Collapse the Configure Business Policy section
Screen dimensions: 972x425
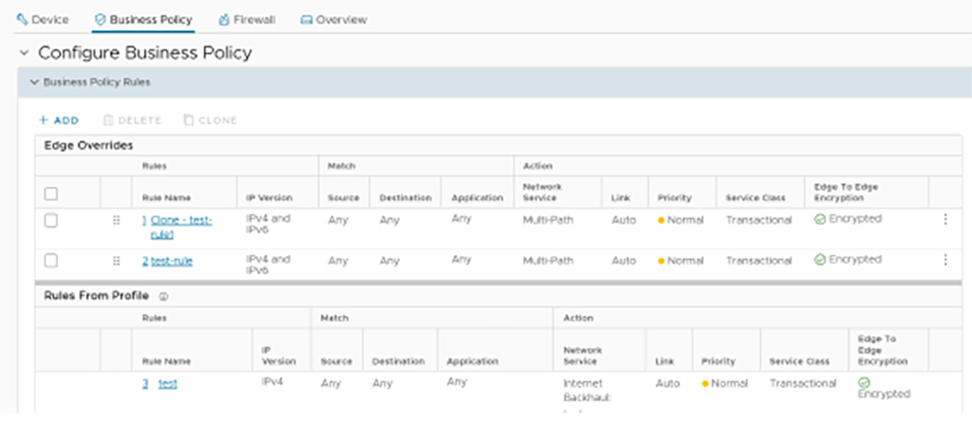point(23,52)
